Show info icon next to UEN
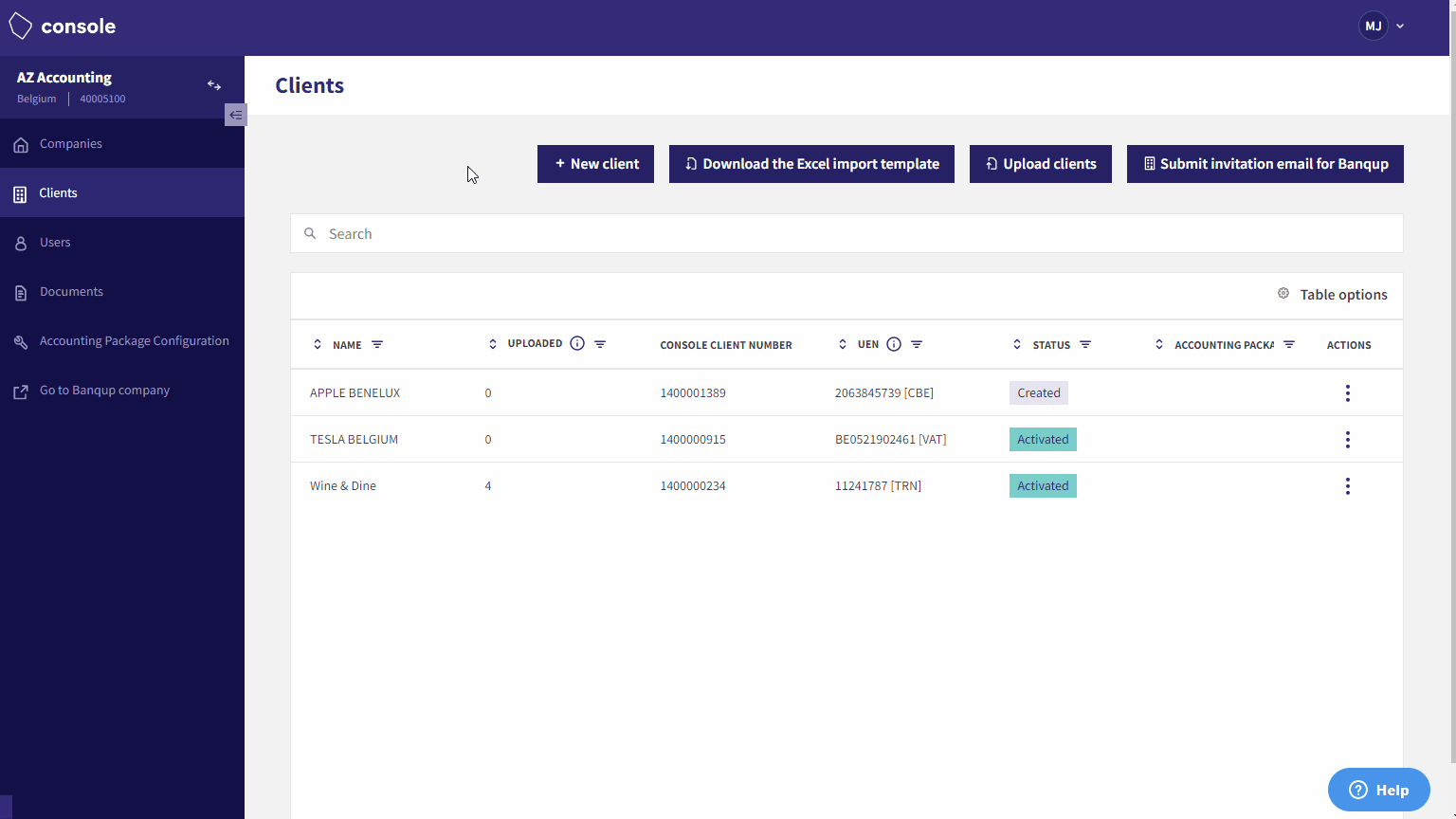This screenshot has width=1456, height=819. tap(894, 344)
